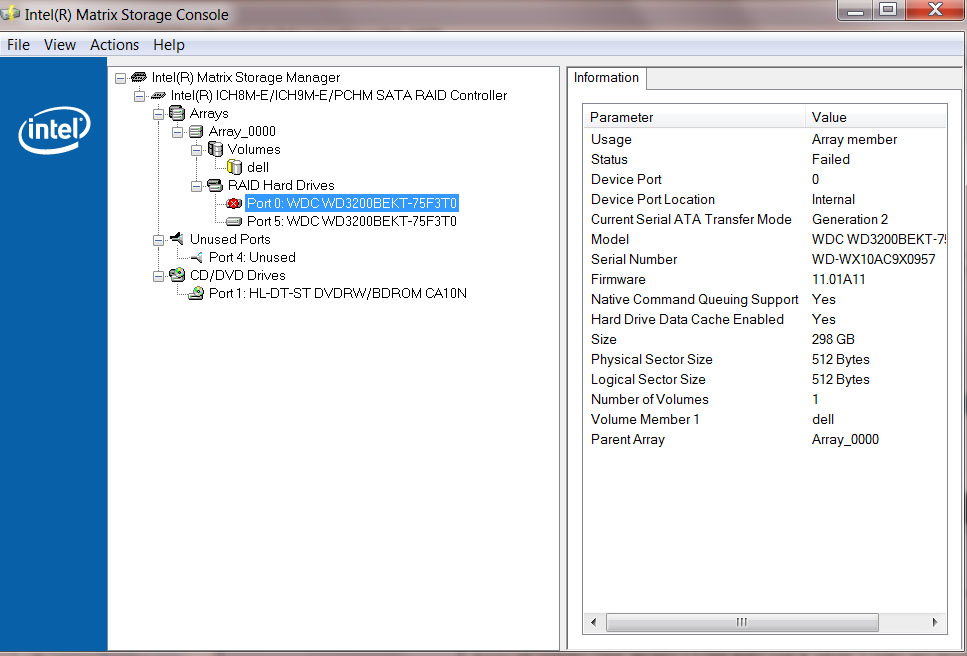The height and width of the screenshot is (656, 967).
Task: Click the Parameter column header
Action: [x=694, y=117]
